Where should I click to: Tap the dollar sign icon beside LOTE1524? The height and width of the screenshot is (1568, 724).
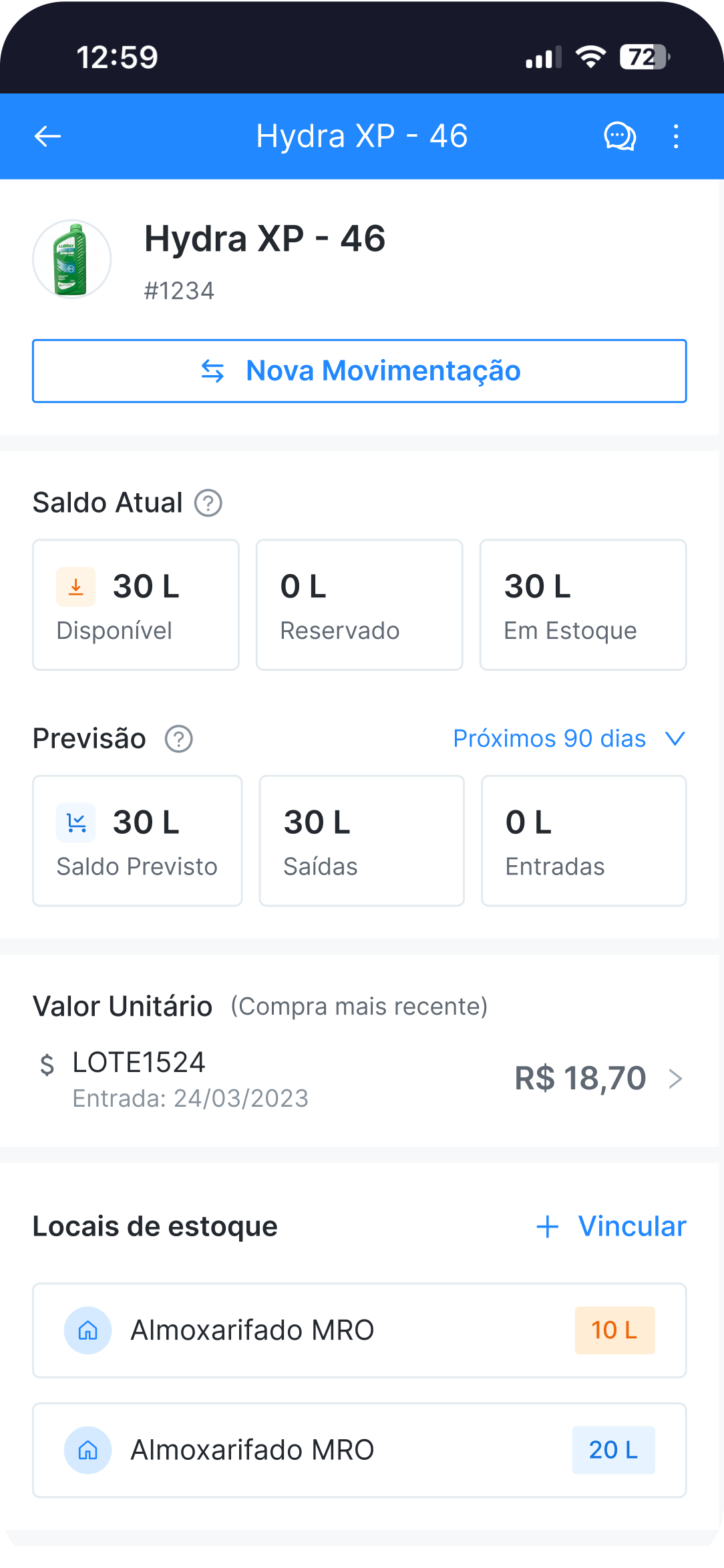tap(47, 1065)
